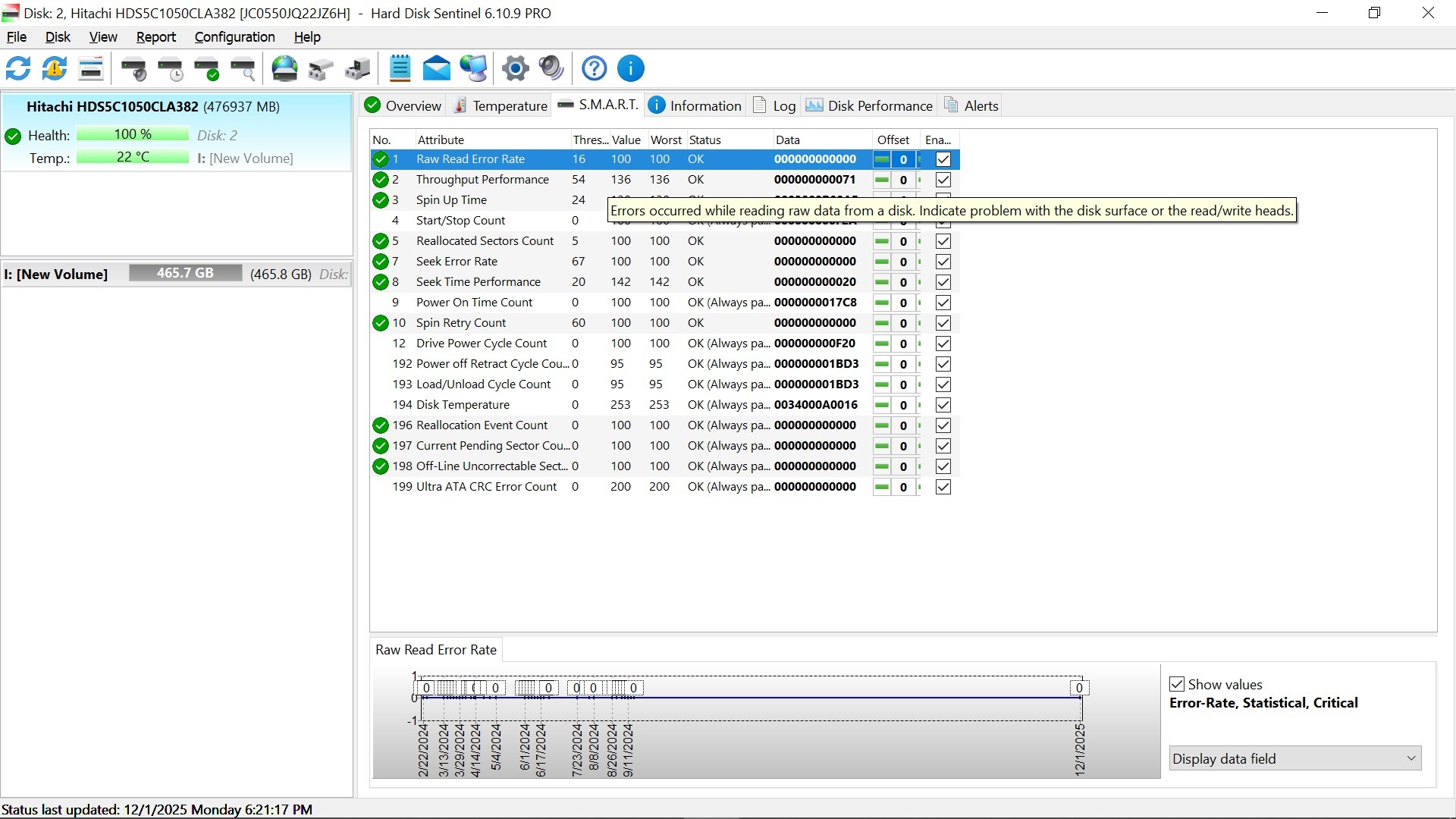
Task: Select the Reallocated Sectors Count row
Action: 485,241
